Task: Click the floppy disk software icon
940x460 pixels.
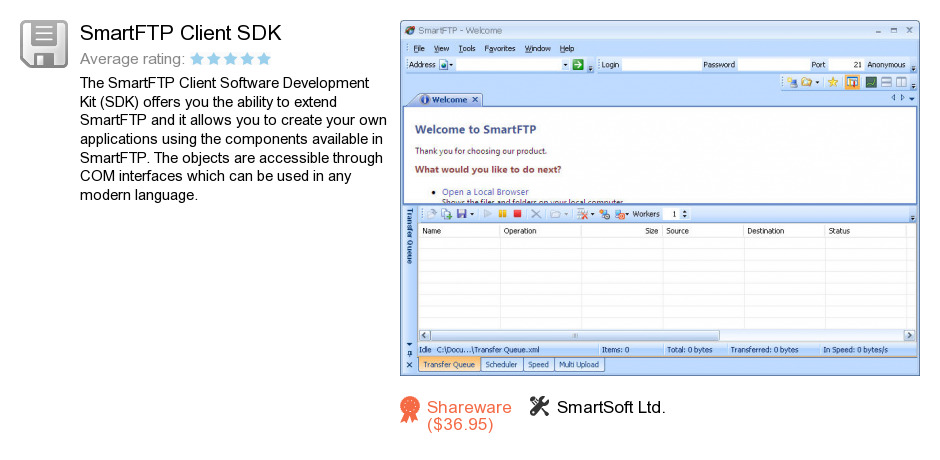Action: pos(44,44)
